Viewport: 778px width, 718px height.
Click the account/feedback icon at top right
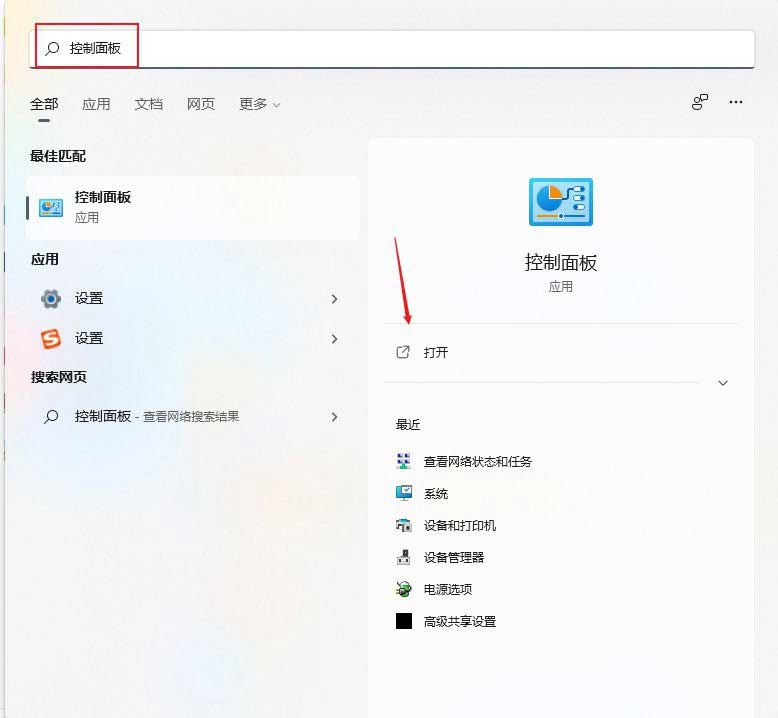point(700,102)
